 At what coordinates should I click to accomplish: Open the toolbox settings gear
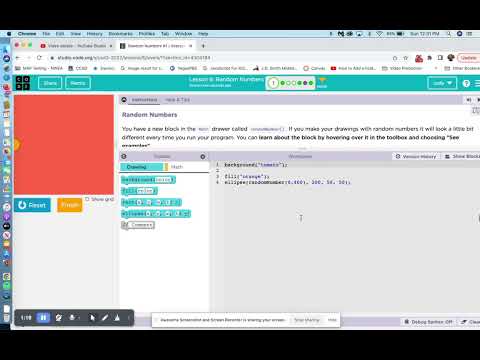(x=203, y=156)
